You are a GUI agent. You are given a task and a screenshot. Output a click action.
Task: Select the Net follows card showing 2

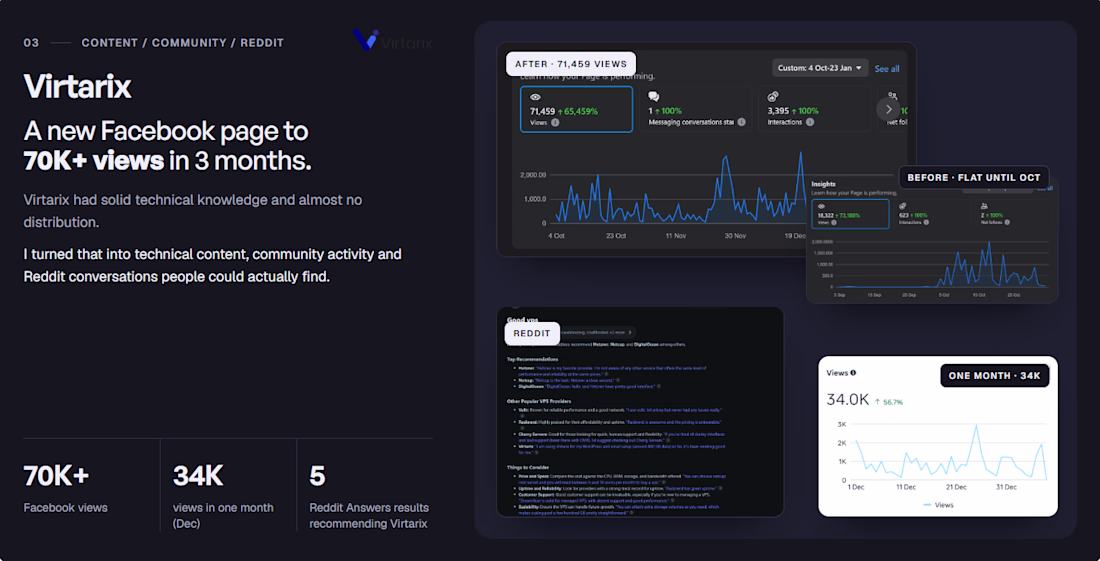click(1012, 214)
